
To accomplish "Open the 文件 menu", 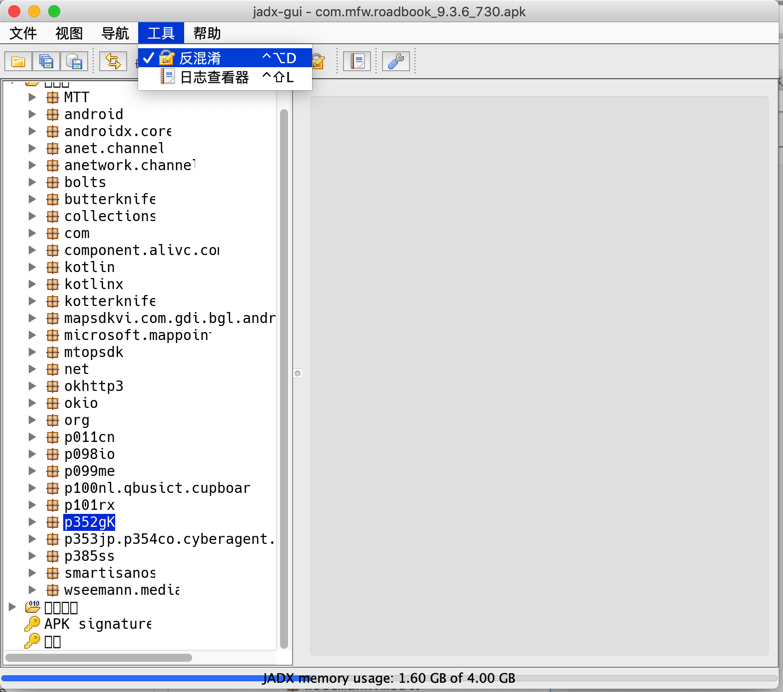I will point(23,33).
